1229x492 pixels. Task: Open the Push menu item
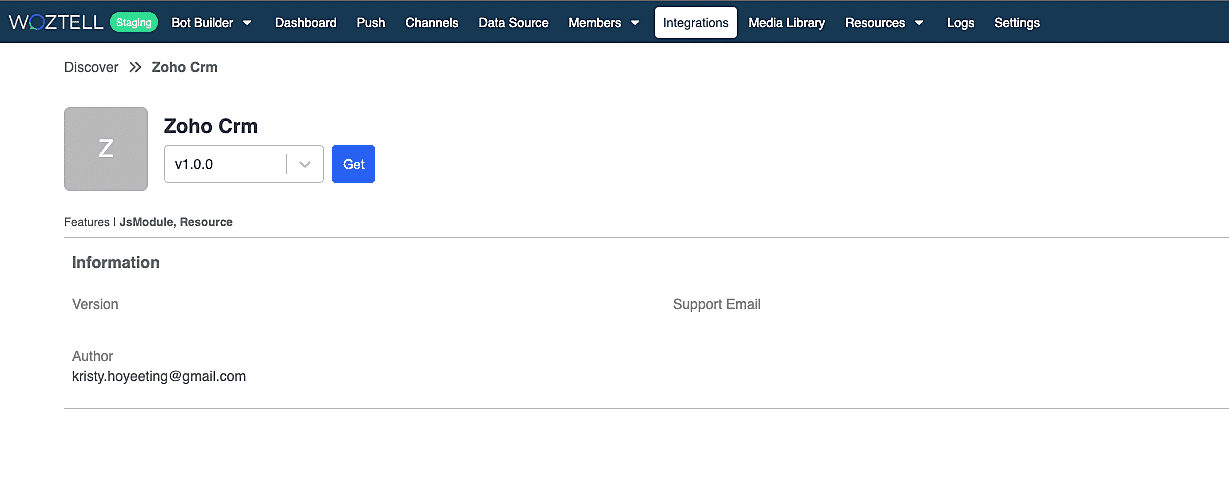pos(371,22)
